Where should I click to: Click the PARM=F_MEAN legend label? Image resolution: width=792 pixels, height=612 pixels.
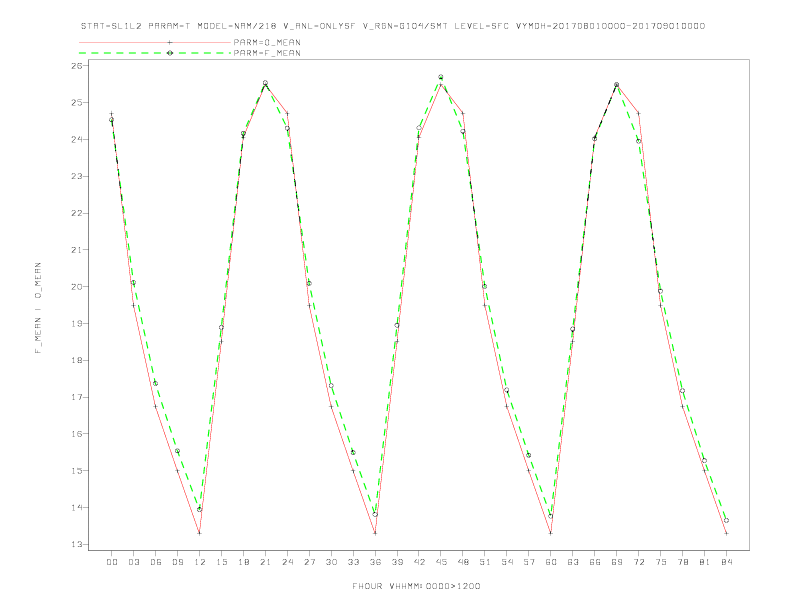tap(267, 53)
